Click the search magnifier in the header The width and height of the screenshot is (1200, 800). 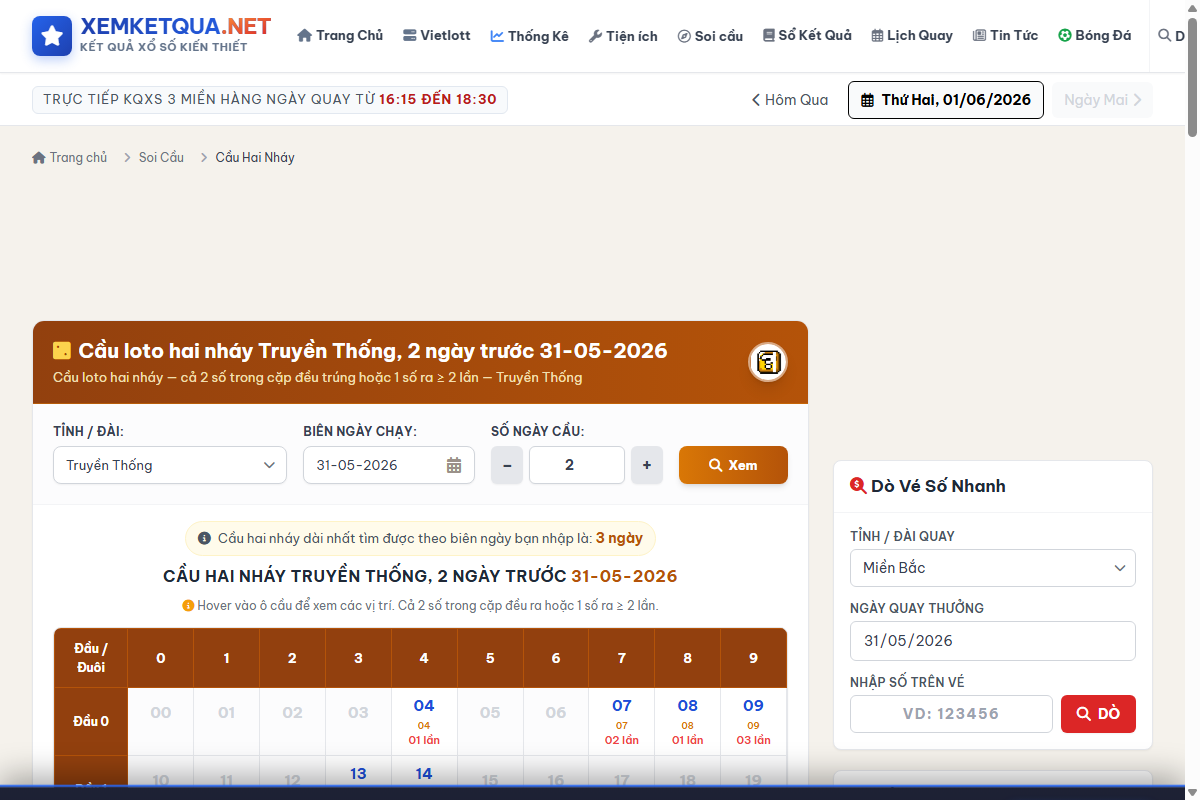pyautogui.click(x=1164, y=35)
